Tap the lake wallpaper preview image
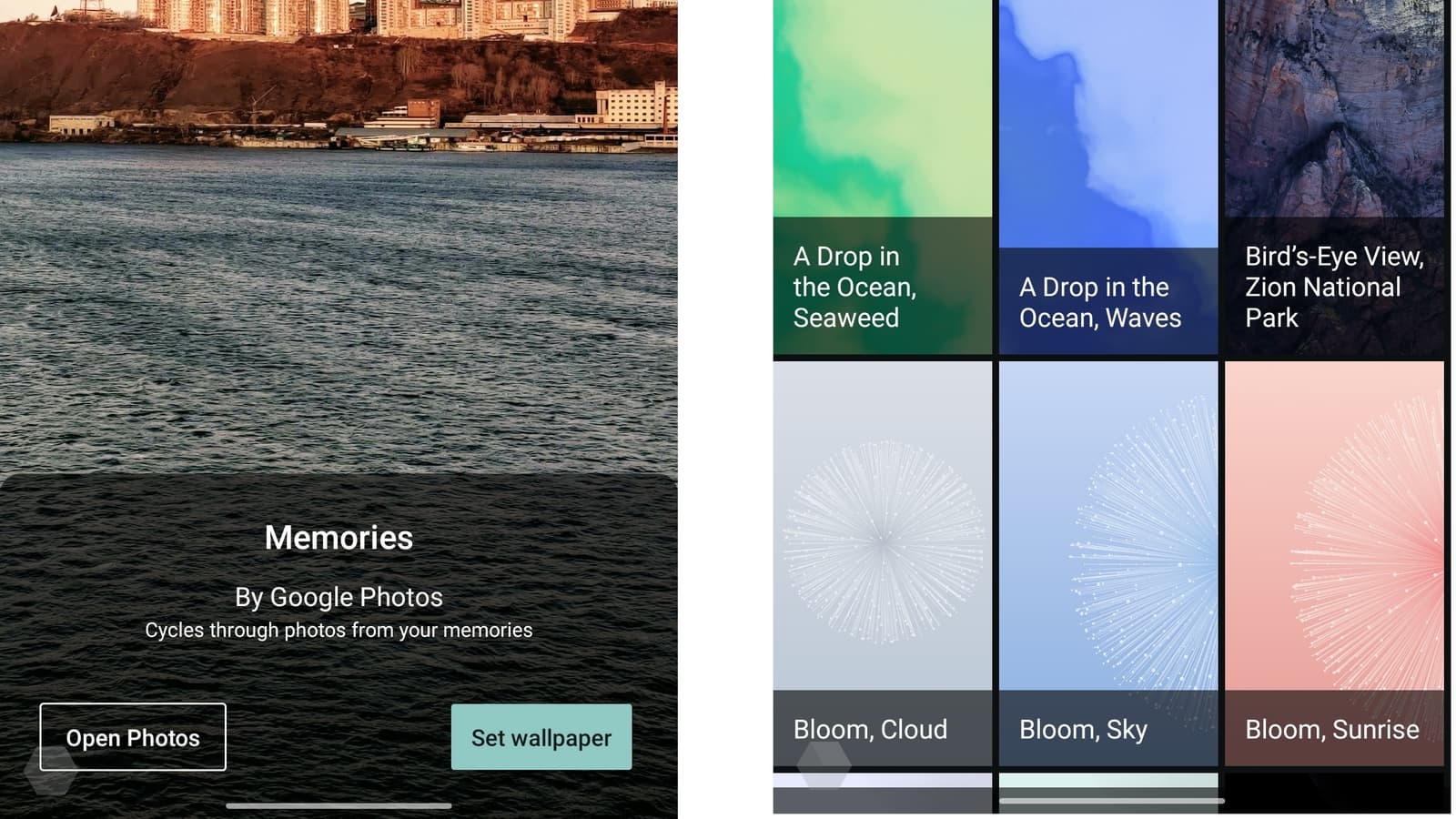The width and height of the screenshot is (1456, 819). point(339,237)
